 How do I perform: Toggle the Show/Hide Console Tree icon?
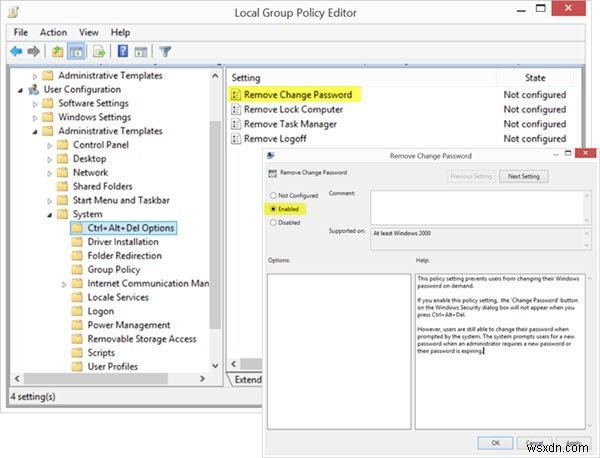76,51
